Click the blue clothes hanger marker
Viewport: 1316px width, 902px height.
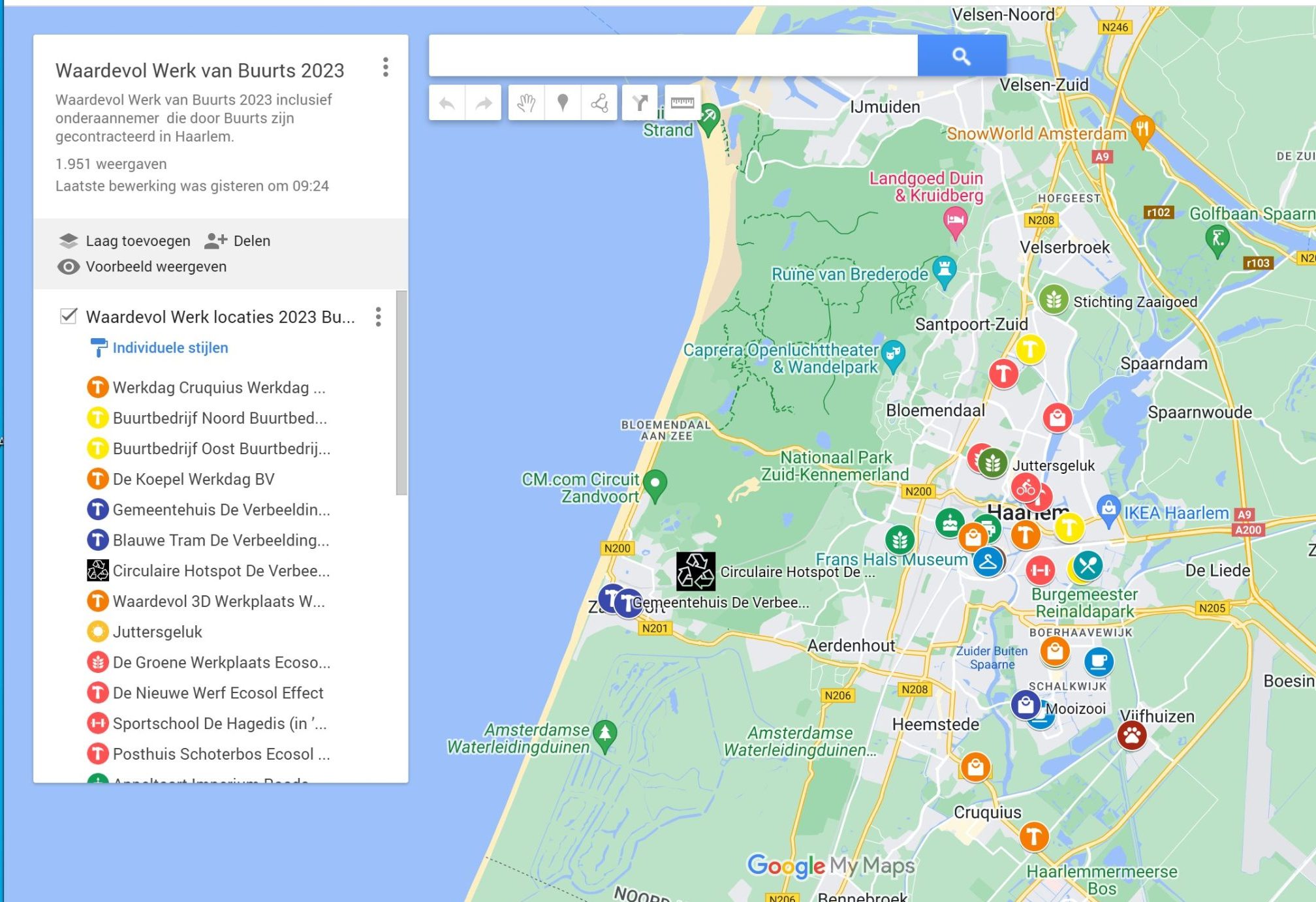(x=988, y=561)
